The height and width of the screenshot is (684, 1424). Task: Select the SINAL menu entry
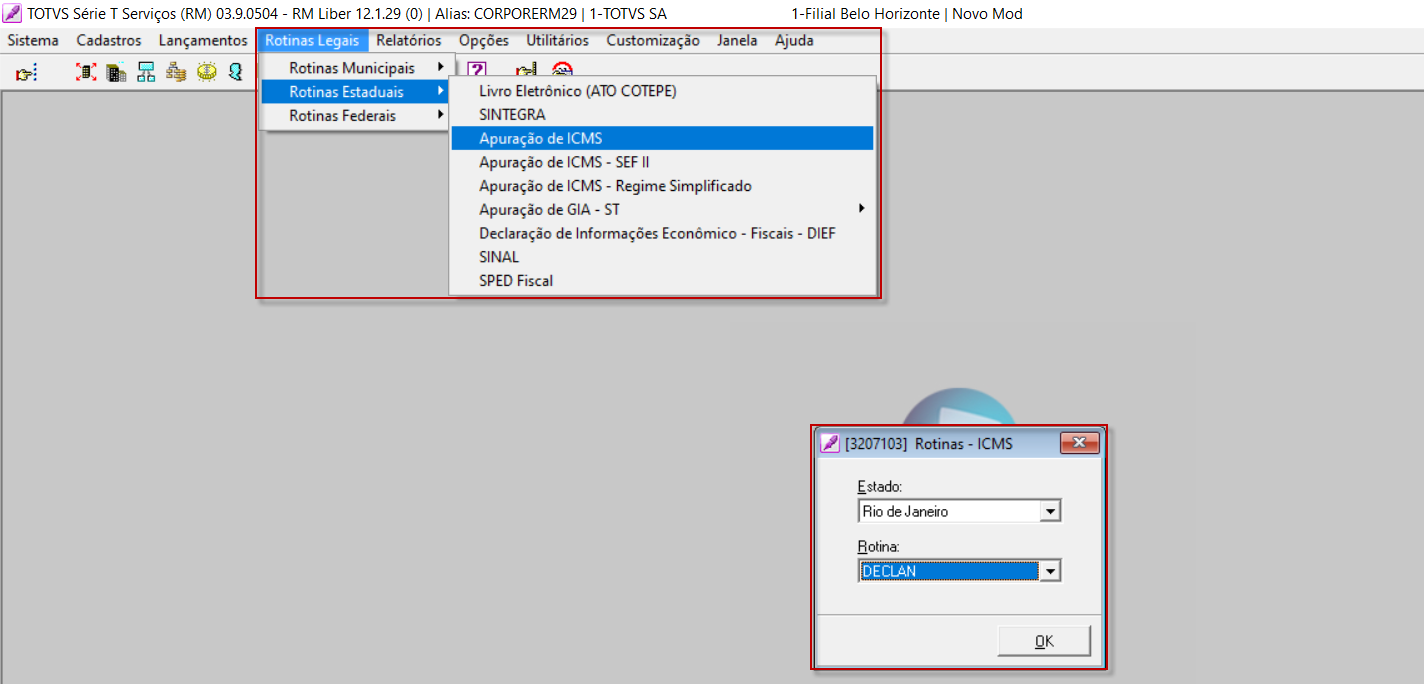click(662, 257)
